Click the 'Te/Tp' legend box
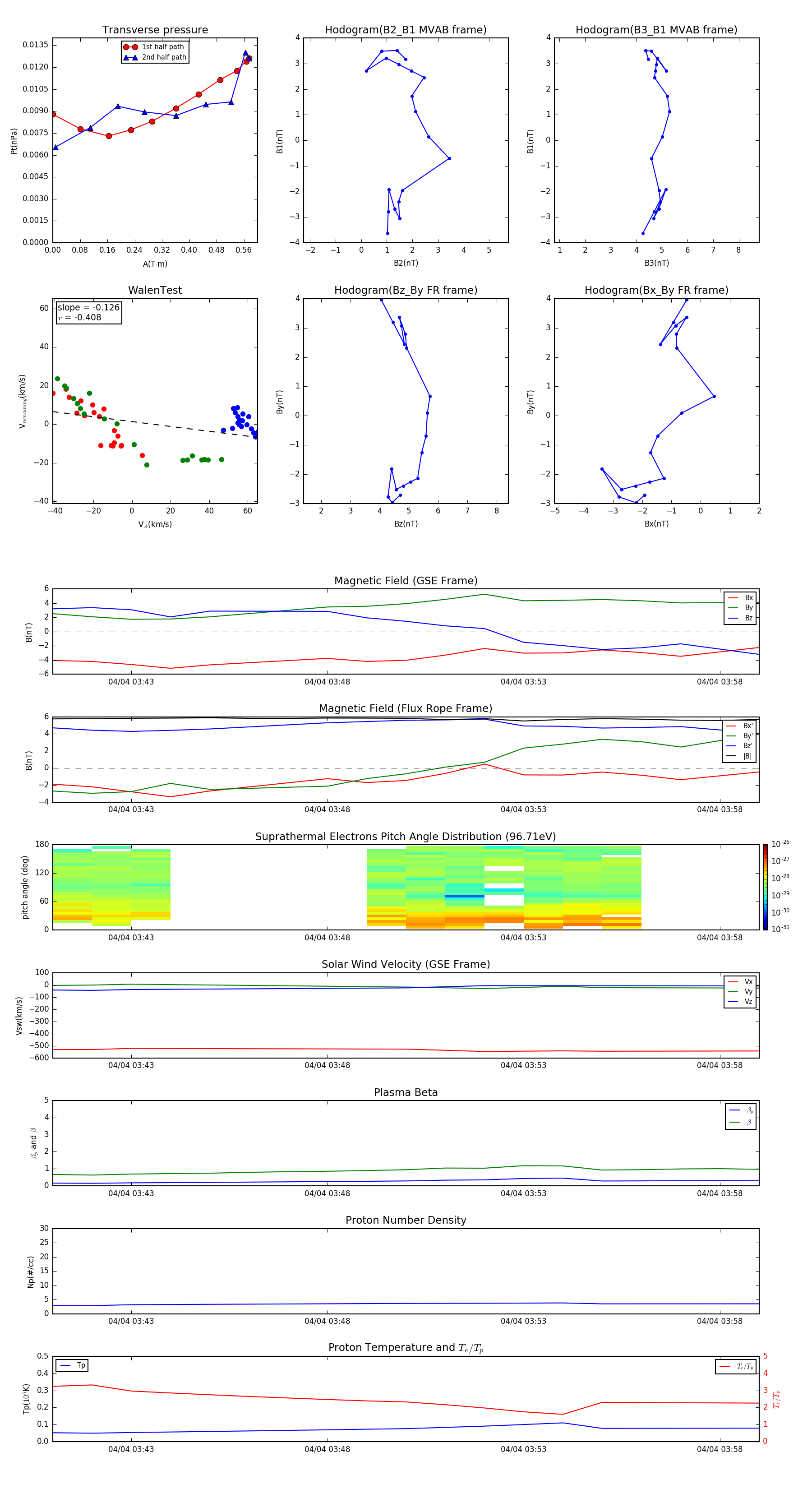Image resolution: width=812 pixels, height=1489 pixels. point(736,1366)
